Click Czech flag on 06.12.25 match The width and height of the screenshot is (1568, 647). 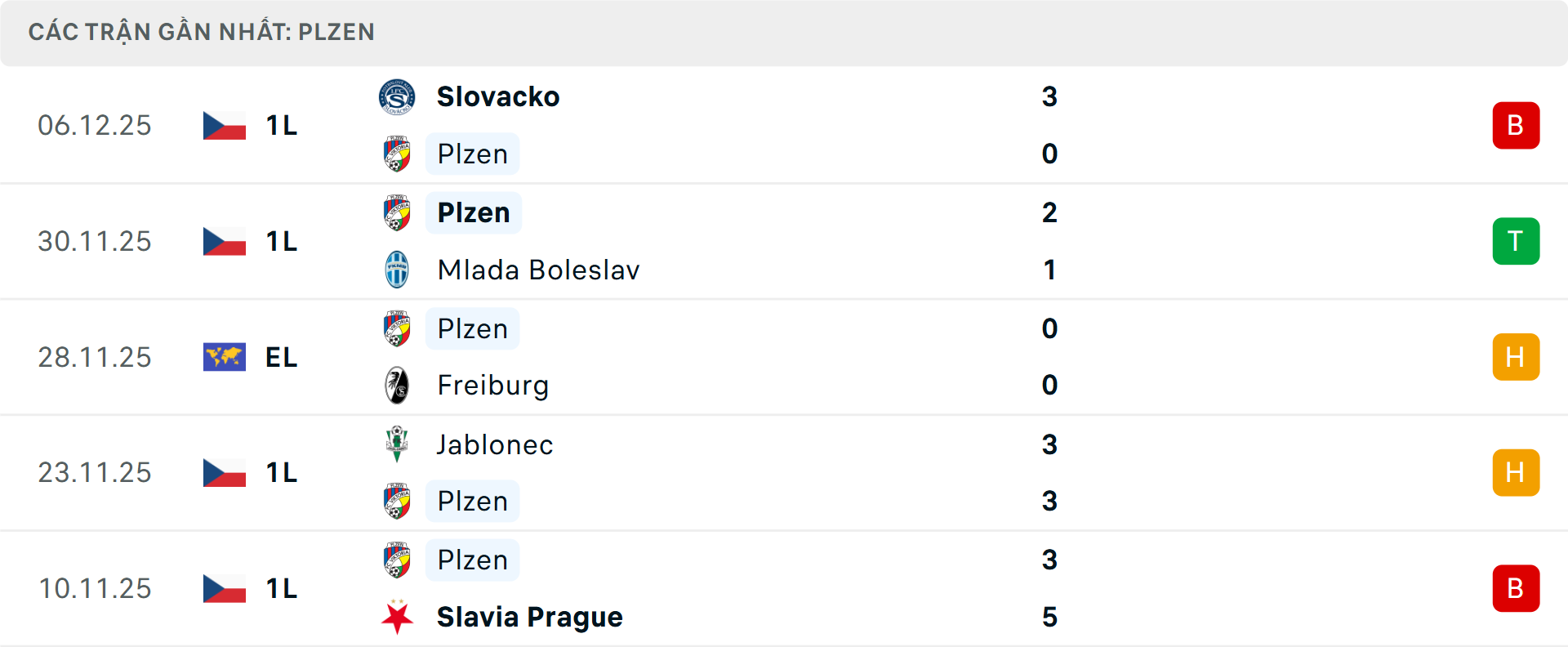[225, 126]
